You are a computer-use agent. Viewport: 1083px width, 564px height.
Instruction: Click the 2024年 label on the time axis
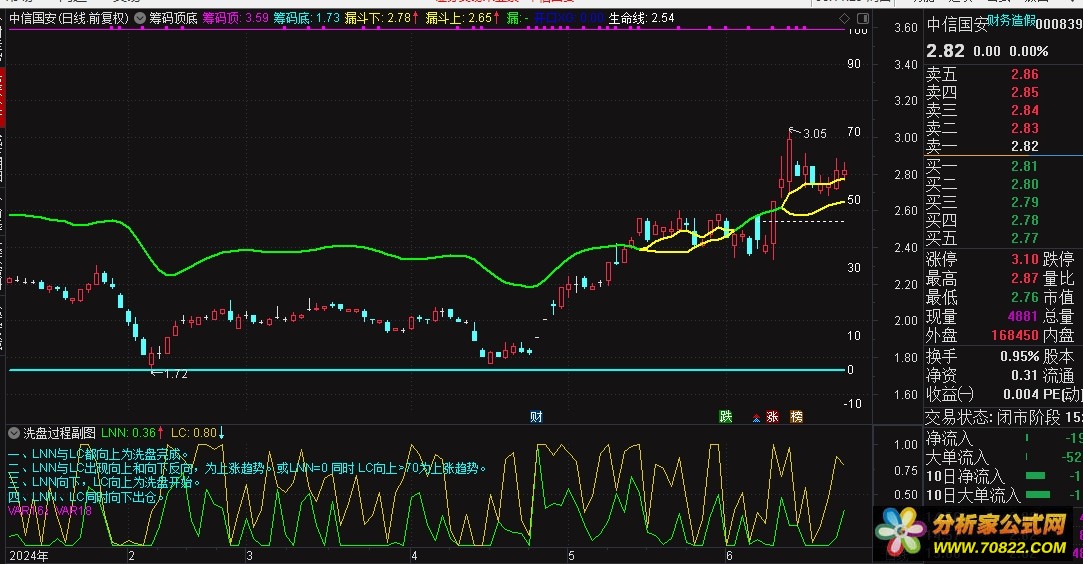tap(29, 556)
